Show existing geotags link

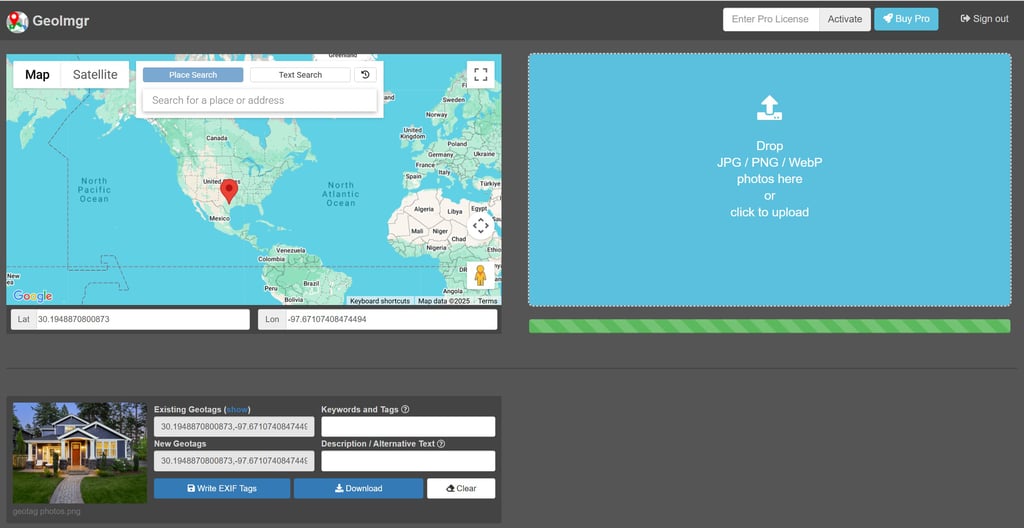(x=237, y=410)
